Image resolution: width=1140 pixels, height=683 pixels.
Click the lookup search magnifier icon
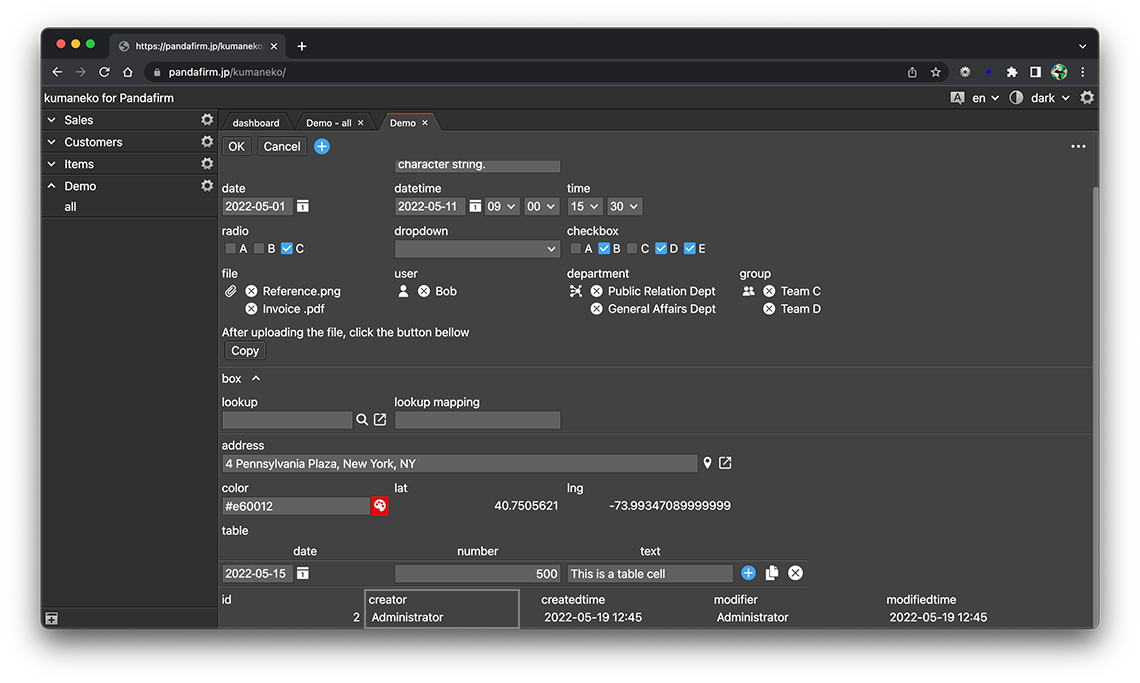click(362, 420)
